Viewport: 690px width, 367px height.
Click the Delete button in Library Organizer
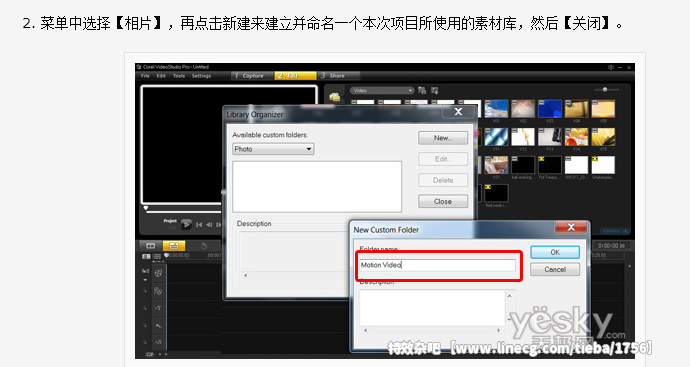[443, 180]
